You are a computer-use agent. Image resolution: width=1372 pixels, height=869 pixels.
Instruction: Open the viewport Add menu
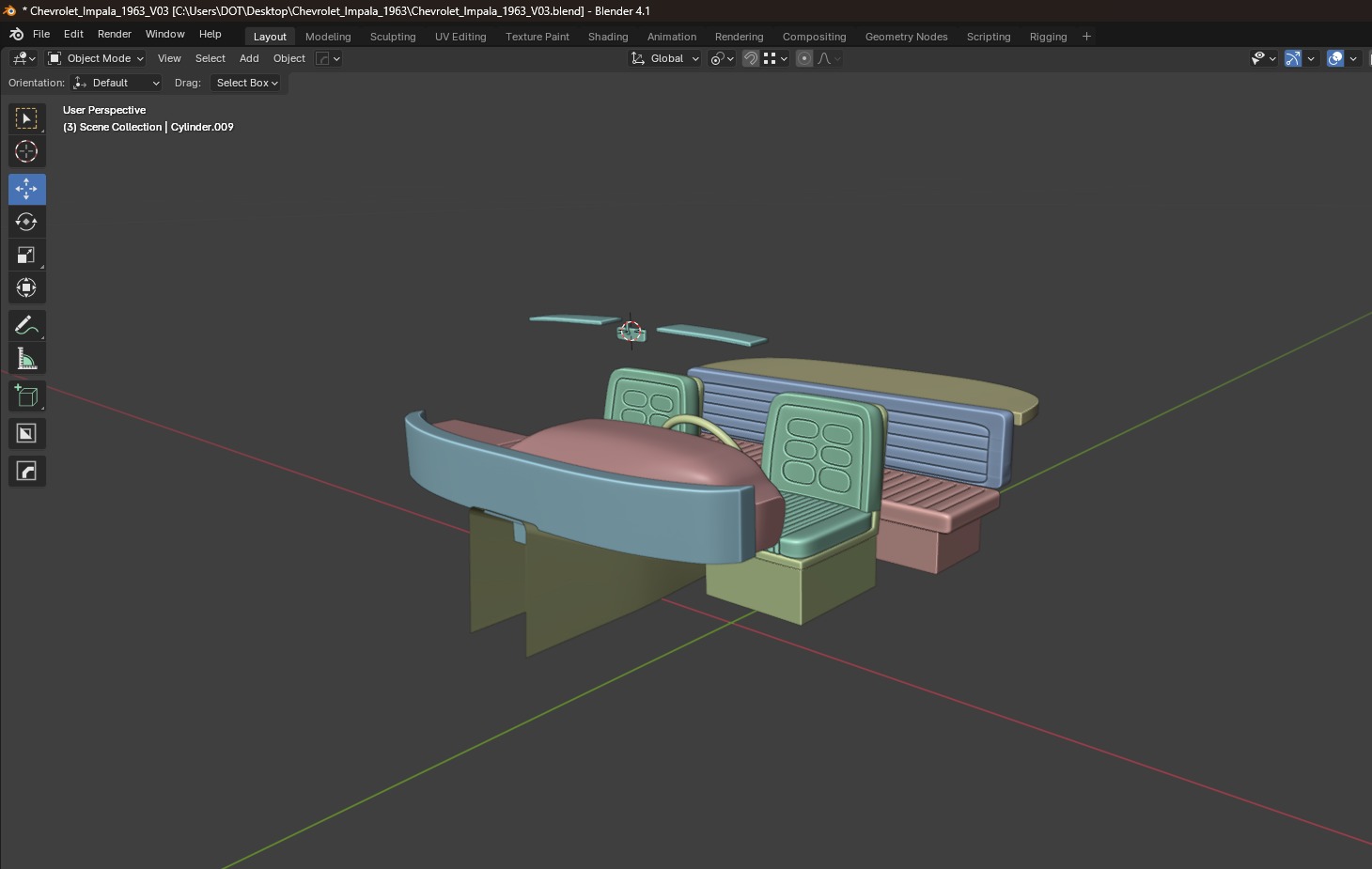[249, 58]
